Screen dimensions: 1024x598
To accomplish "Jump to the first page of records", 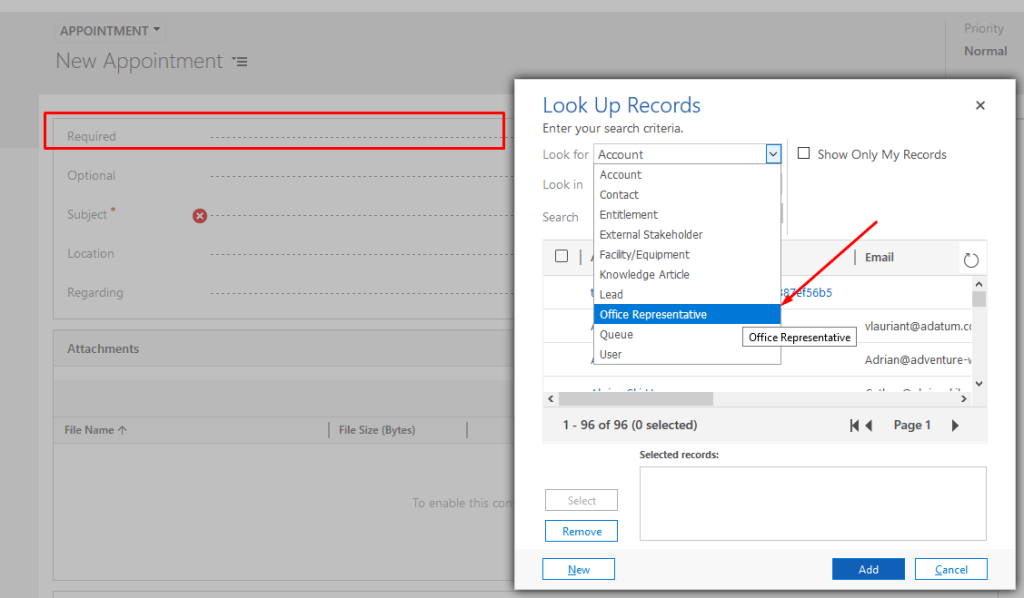I will point(855,424).
